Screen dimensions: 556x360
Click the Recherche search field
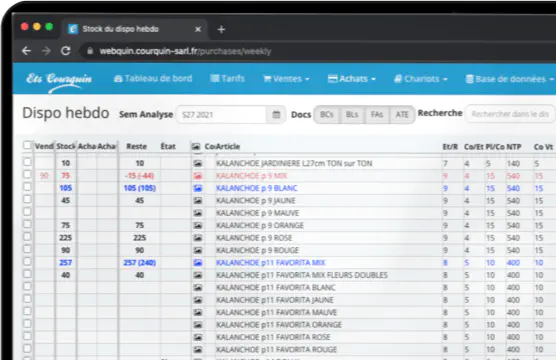pyautogui.click(x=510, y=114)
